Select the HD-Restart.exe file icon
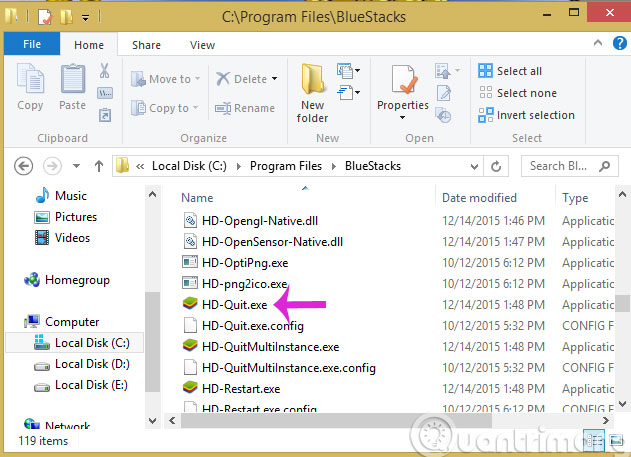This screenshot has width=631, height=457. pos(190,387)
